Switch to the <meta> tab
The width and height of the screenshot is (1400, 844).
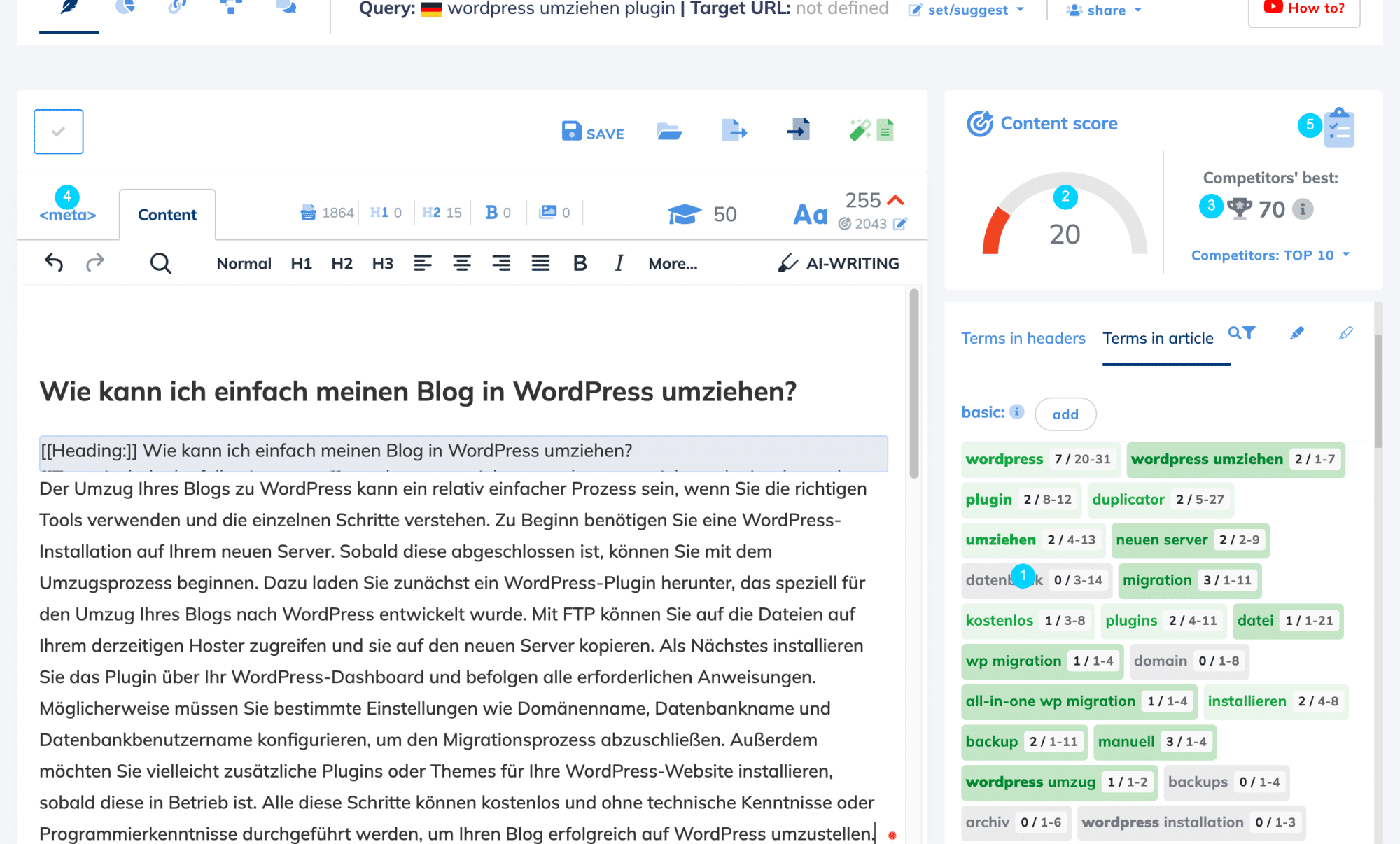(x=68, y=215)
